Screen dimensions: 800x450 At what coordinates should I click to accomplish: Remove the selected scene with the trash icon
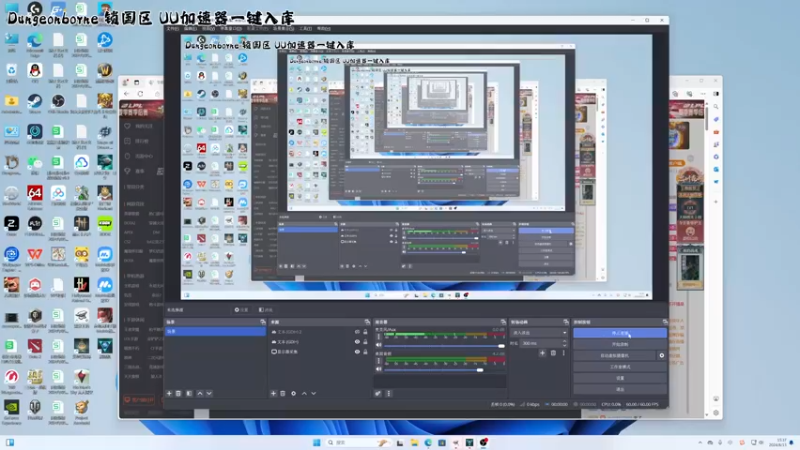(x=179, y=393)
